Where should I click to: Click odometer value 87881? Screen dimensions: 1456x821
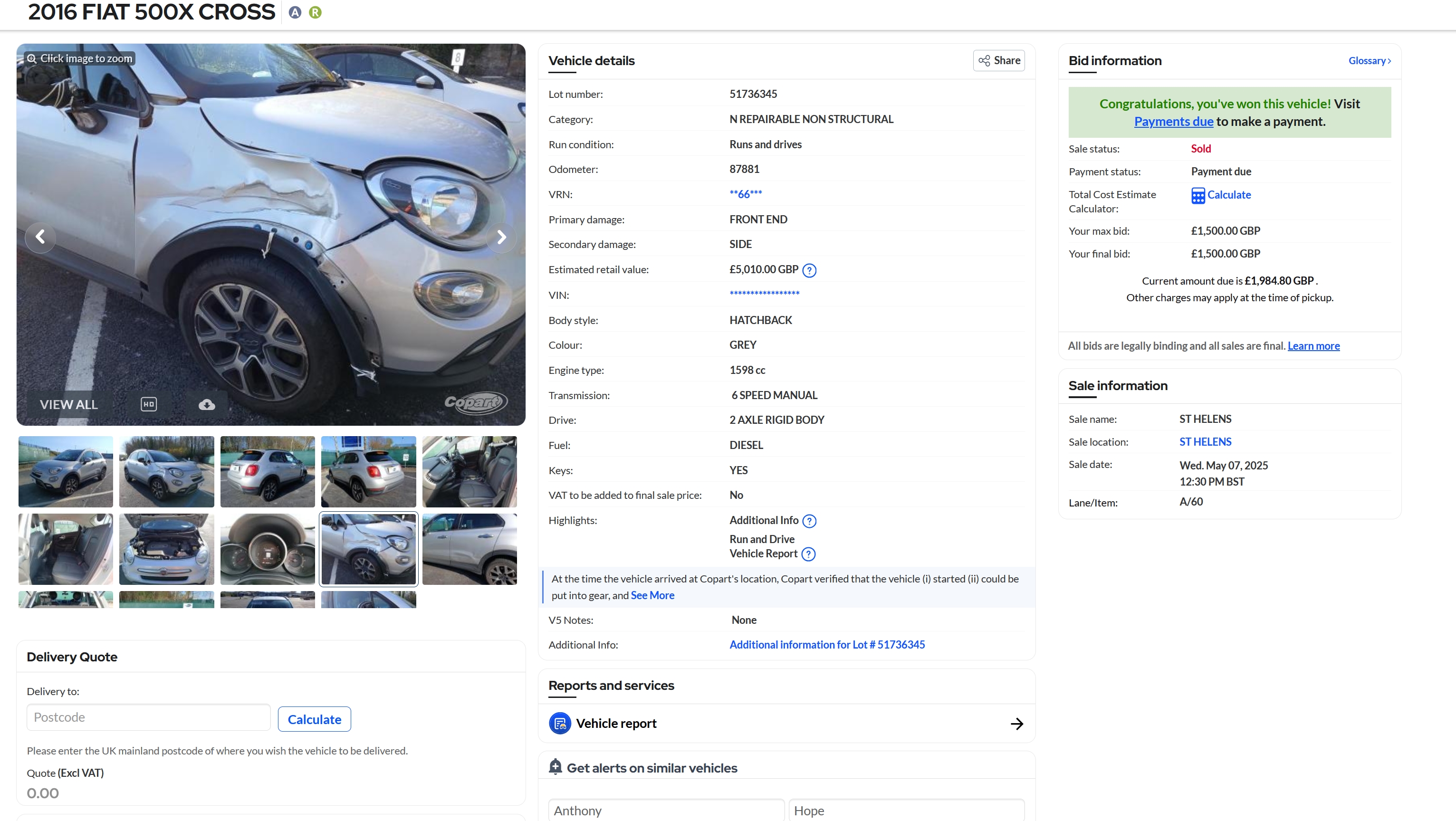click(x=744, y=169)
